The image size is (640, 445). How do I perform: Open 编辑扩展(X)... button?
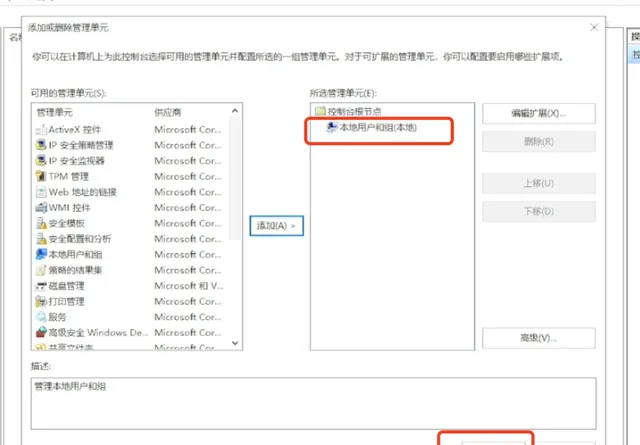[539, 113]
